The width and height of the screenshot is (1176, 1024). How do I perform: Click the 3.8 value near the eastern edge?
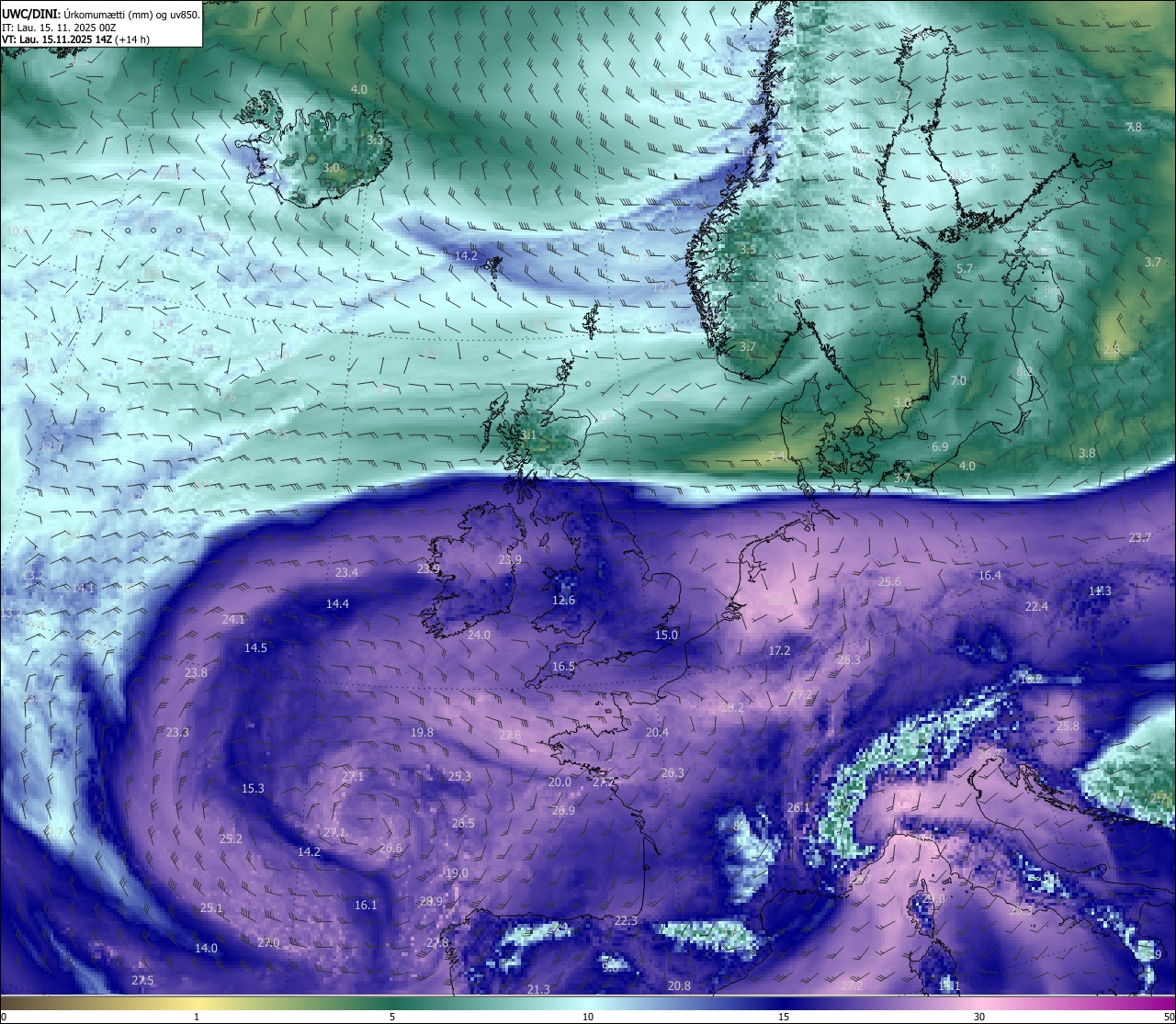tap(1087, 453)
